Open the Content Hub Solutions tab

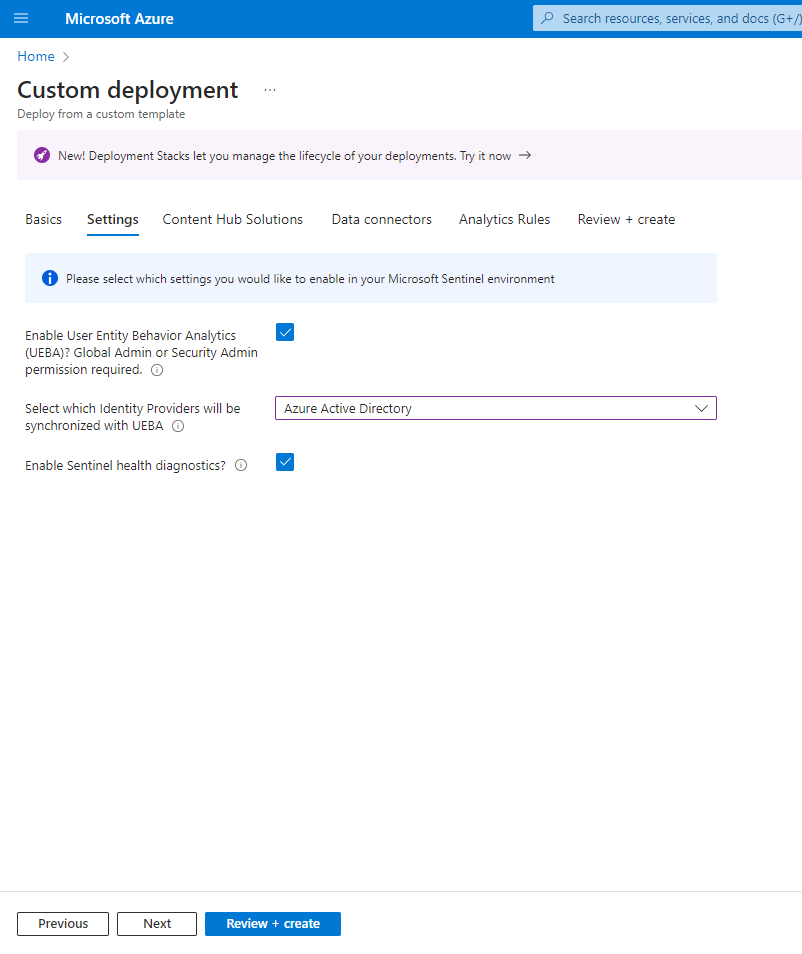[x=232, y=220]
